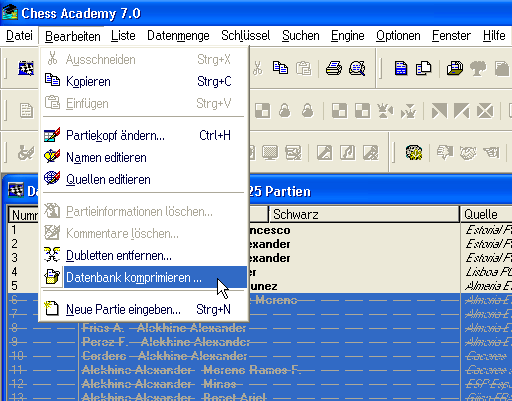The height and width of the screenshot is (401, 512).
Task: Open the Engine menu
Action: 347,36
